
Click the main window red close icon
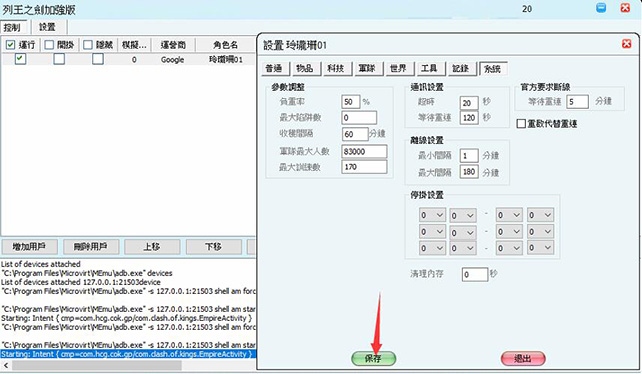pos(625,7)
